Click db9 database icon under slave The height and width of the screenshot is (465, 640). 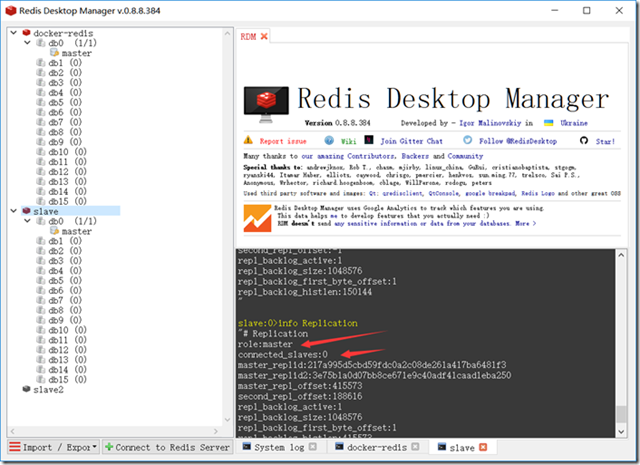[x=41, y=320]
